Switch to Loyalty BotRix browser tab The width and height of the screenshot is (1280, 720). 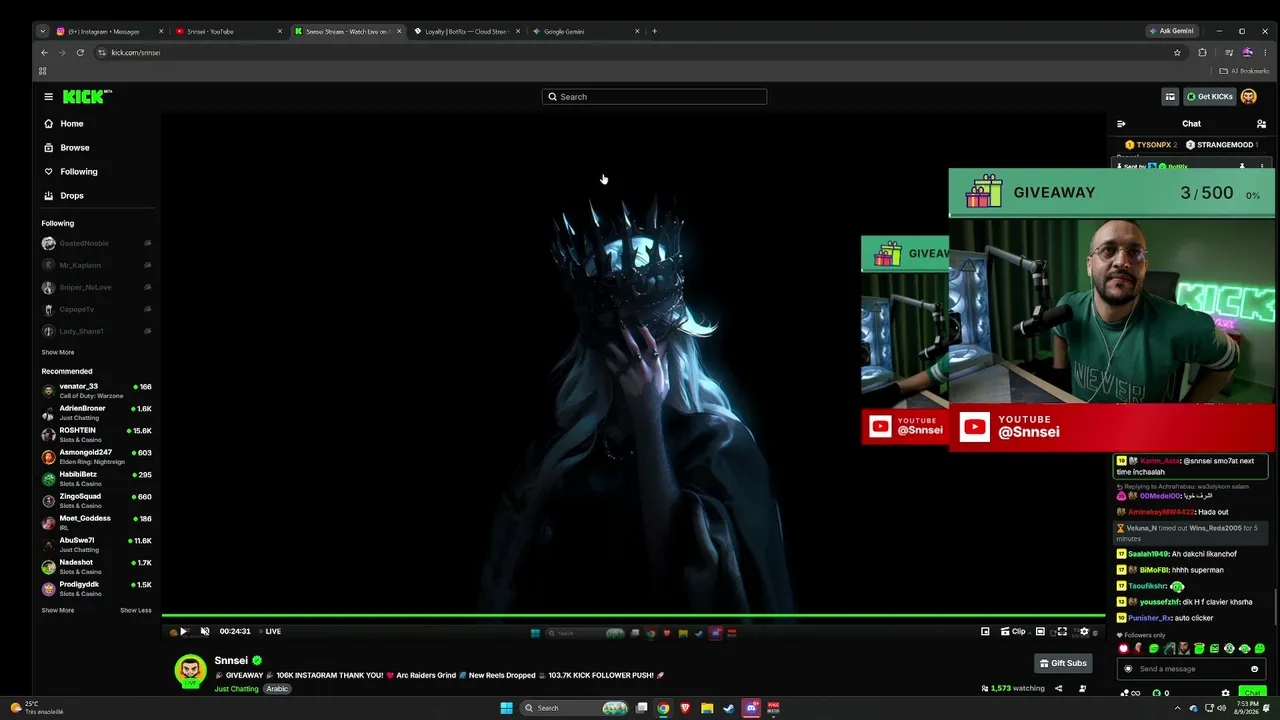(465, 31)
